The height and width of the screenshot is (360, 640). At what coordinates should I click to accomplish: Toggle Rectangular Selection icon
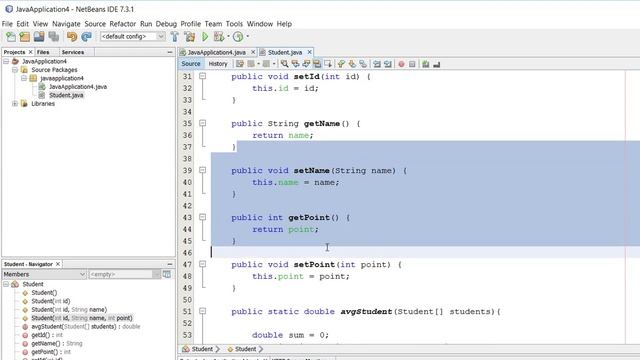tap(328, 64)
